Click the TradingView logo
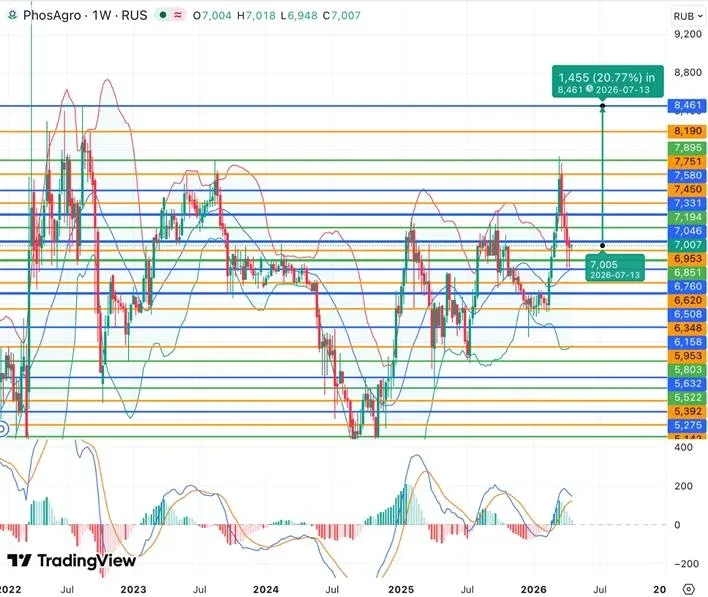 [71, 562]
